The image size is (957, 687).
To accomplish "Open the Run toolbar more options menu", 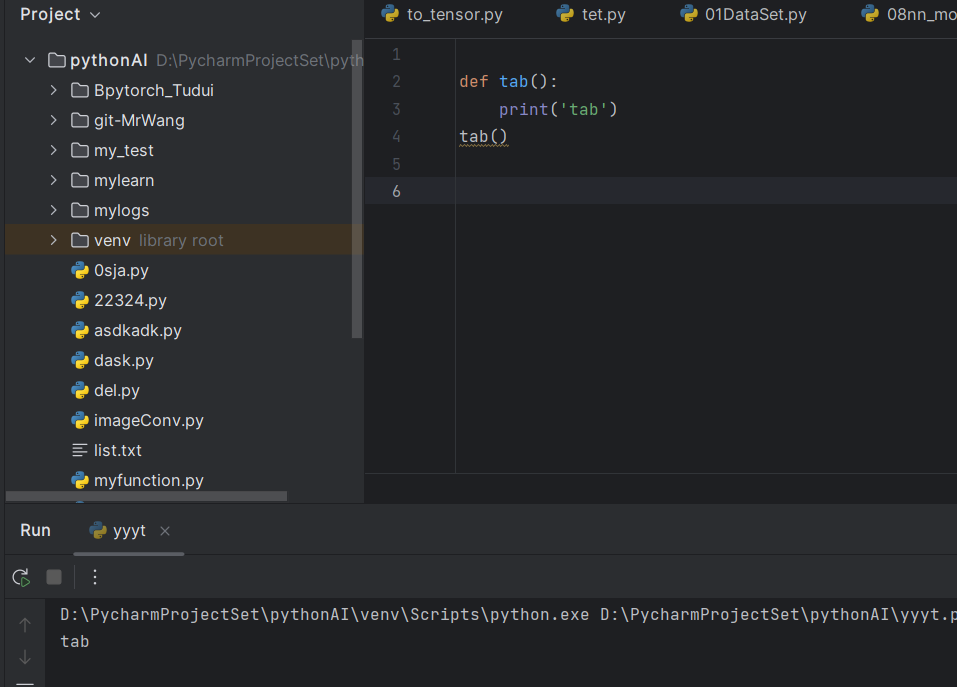I will pyautogui.click(x=95, y=577).
